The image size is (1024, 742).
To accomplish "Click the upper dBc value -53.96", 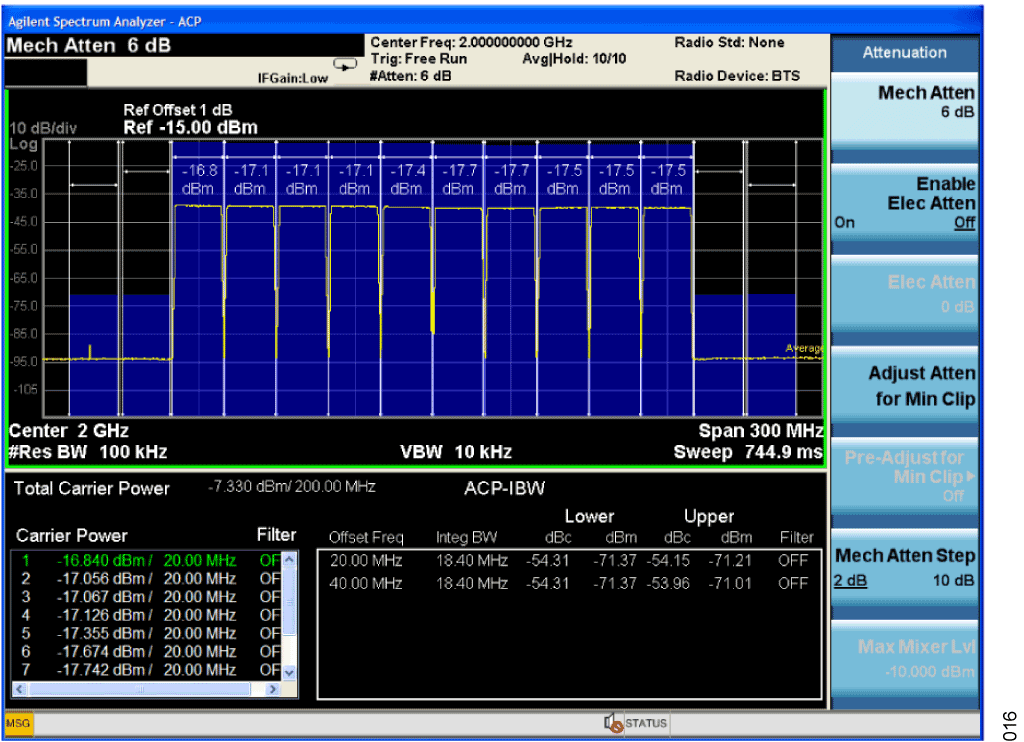I will [668, 583].
